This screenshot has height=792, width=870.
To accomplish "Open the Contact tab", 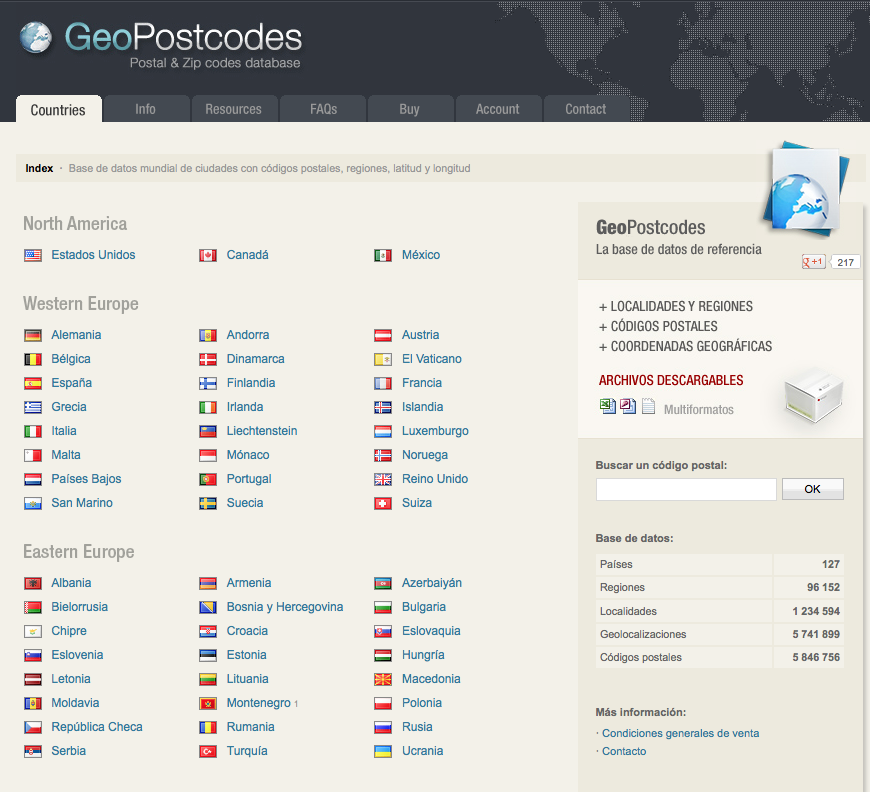I will point(586,109).
